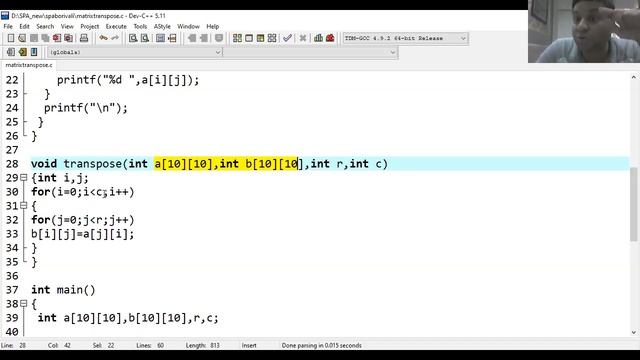This screenshot has height=360, width=640.
Task: Open the Tools menu
Action: click(140, 27)
